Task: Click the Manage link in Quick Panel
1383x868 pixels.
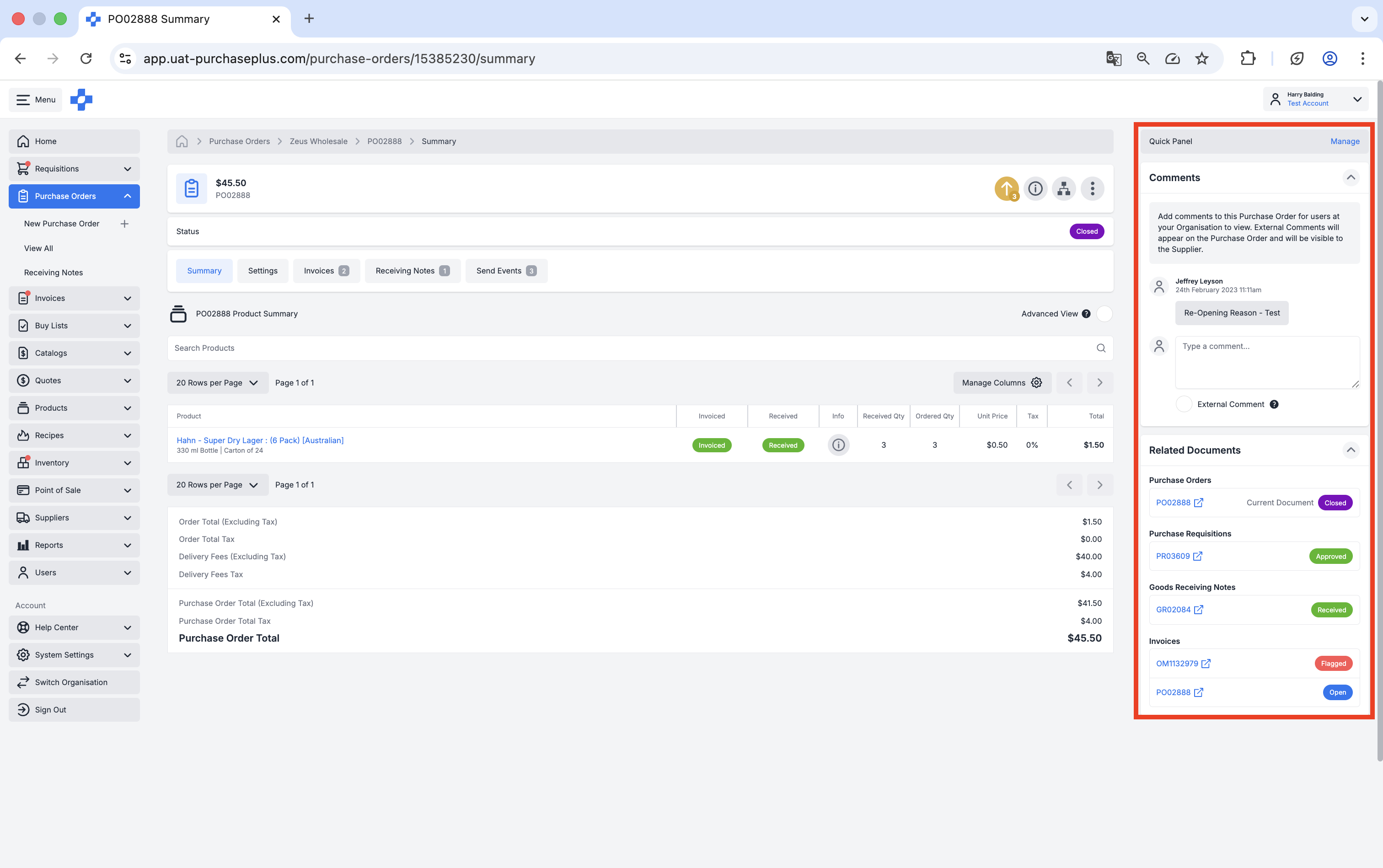Action: [1345, 141]
